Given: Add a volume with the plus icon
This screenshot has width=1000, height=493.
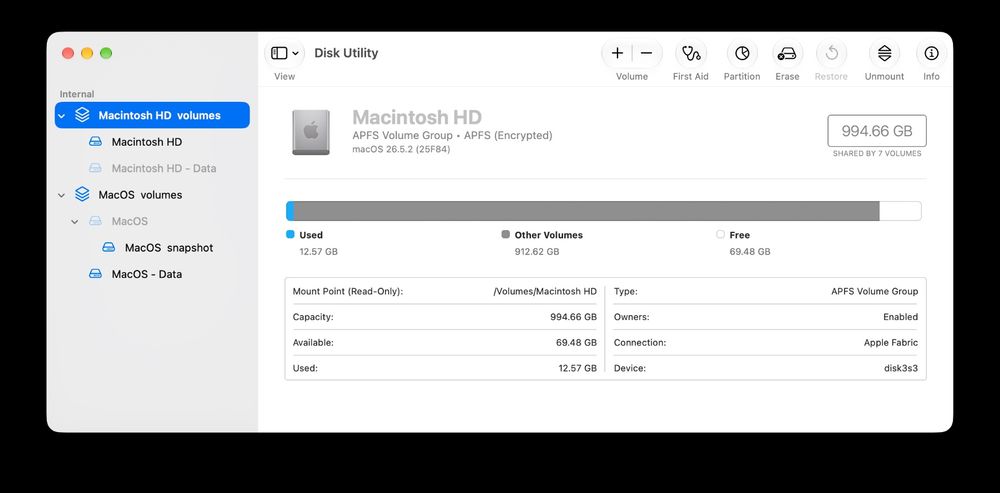Looking at the screenshot, I should (x=617, y=54).
